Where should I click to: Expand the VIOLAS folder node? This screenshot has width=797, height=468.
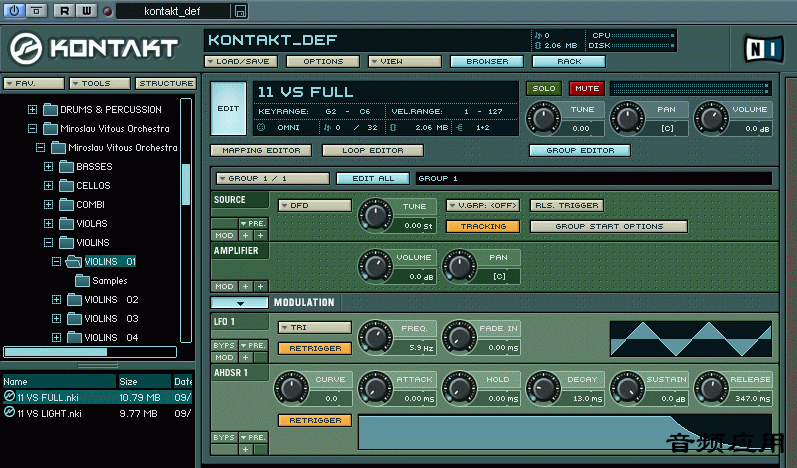pos(48,223)
